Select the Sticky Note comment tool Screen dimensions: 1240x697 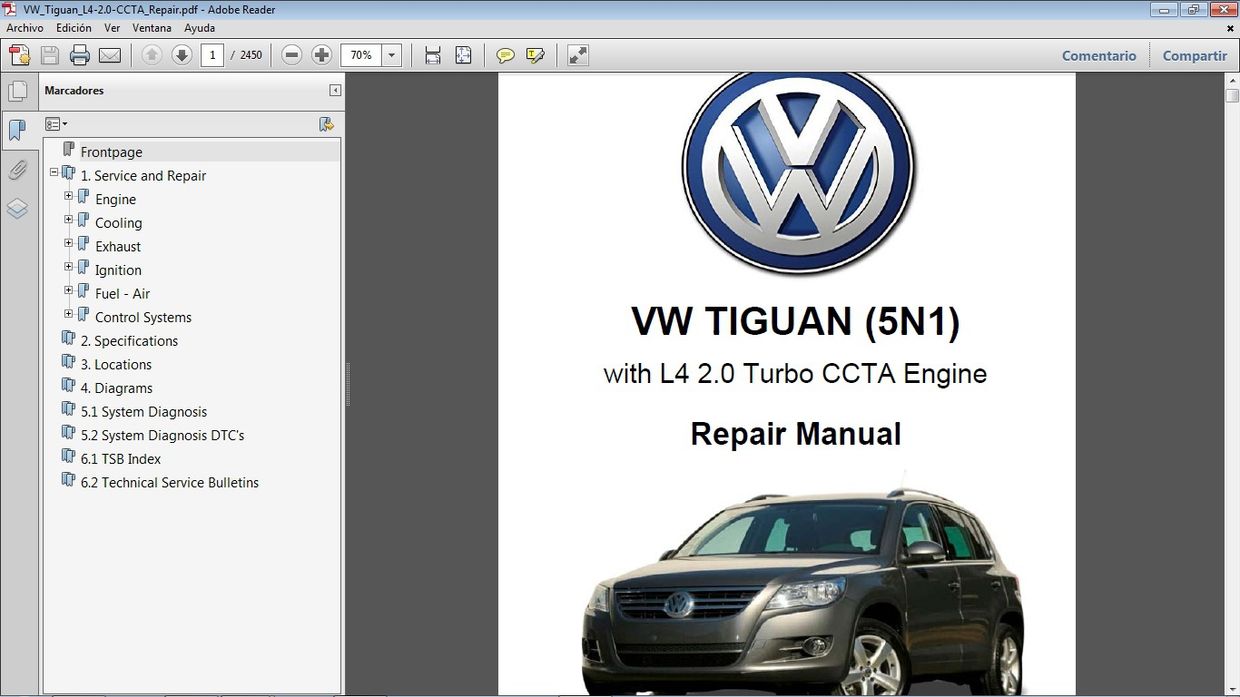pos(505,55)
